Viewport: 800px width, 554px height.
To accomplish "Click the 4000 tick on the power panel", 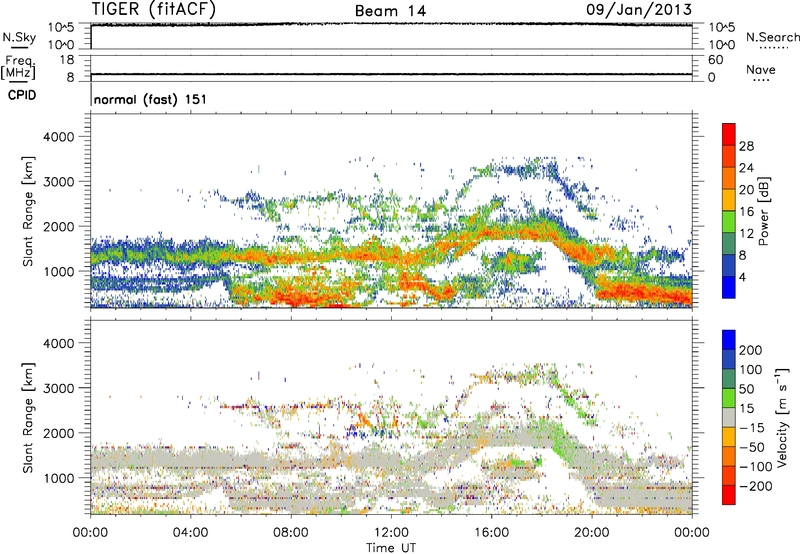I will point(59,137).
